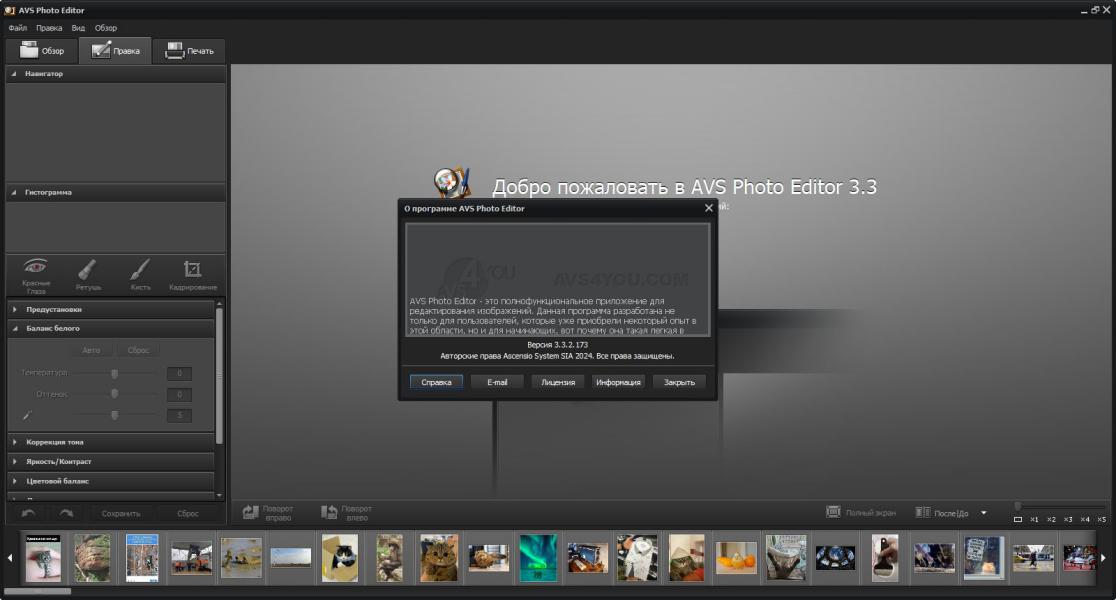Set zoom to ×4
This screenshot has height=600, width=1116.
(x=1085, y=520)
